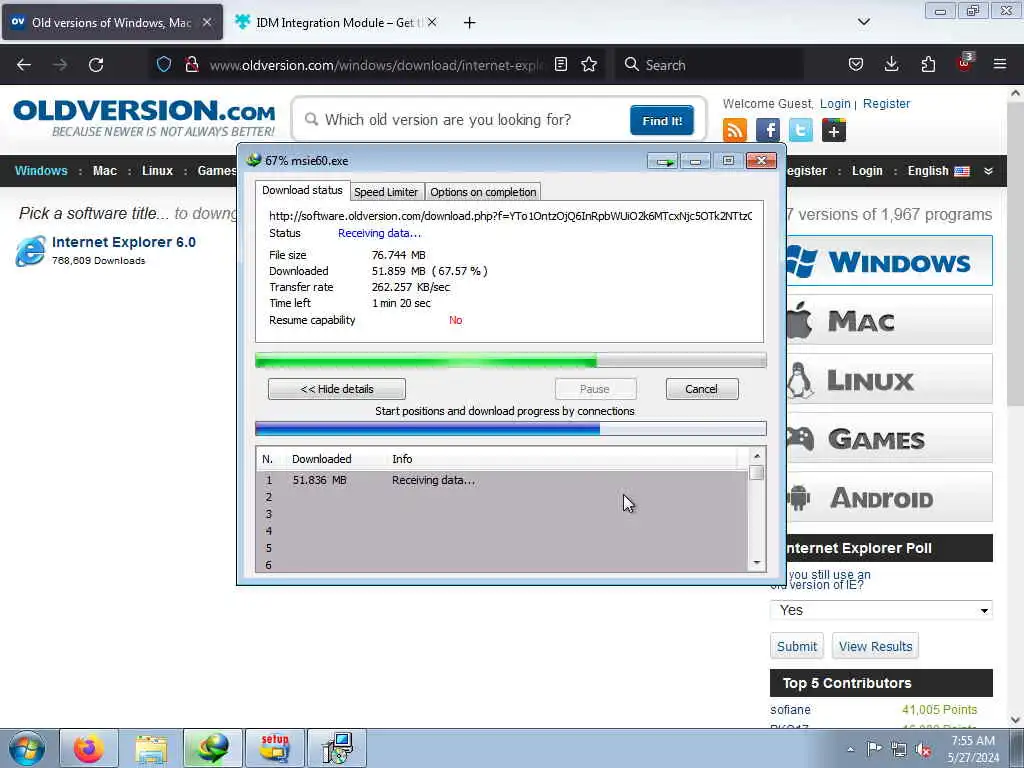Go back using the browser back arrow
Image resolution: width=1024 pixels, height=768 pixels.
(24, 65)
